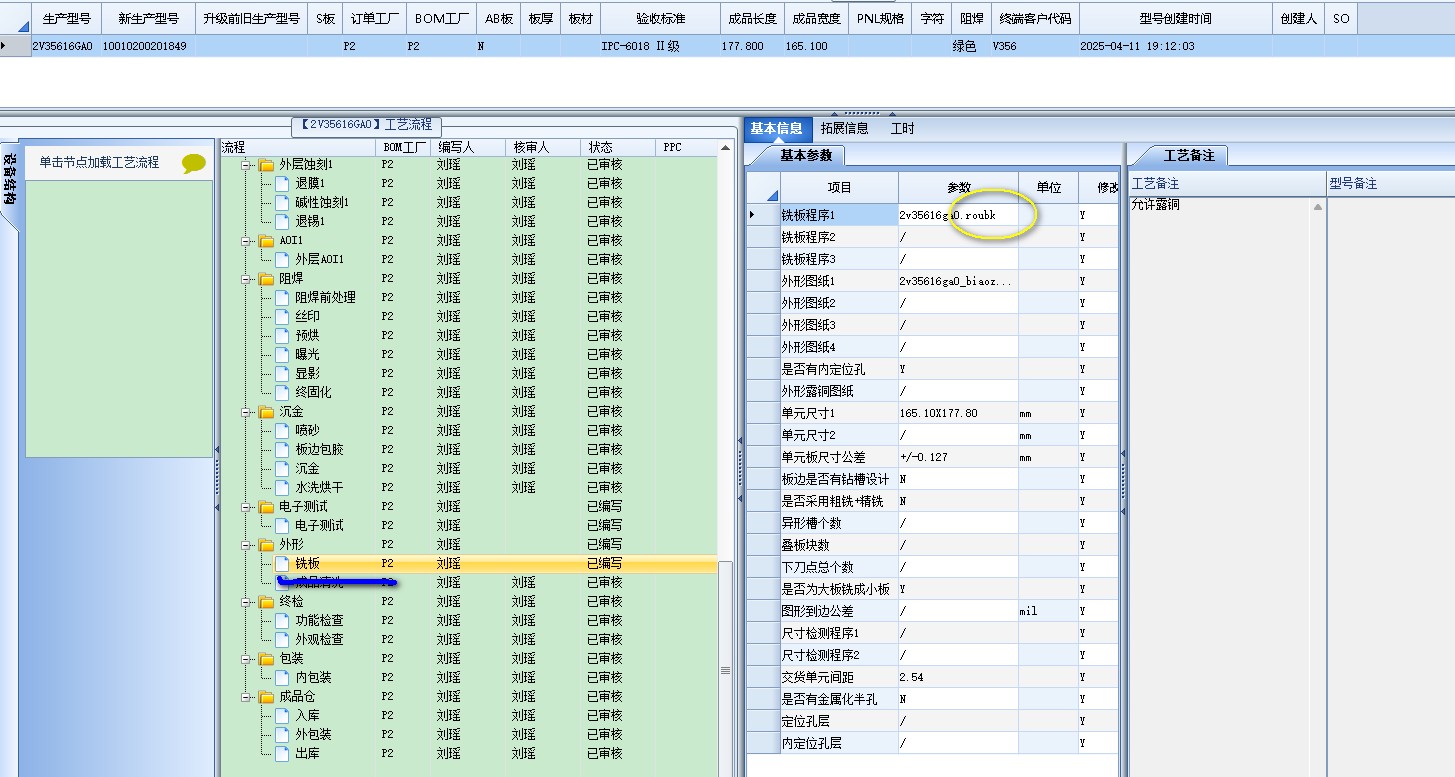Select the 板边包胶 process row

[x=468, y=449]
